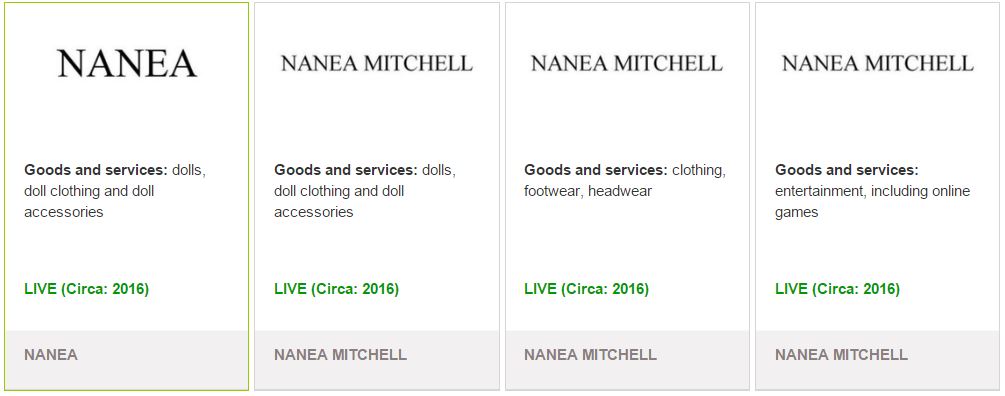The height and width of the screenshot is (396, 1005).
Task: Click NANEA MITCHELL footer of the dolls card
Action: (340, 354)
